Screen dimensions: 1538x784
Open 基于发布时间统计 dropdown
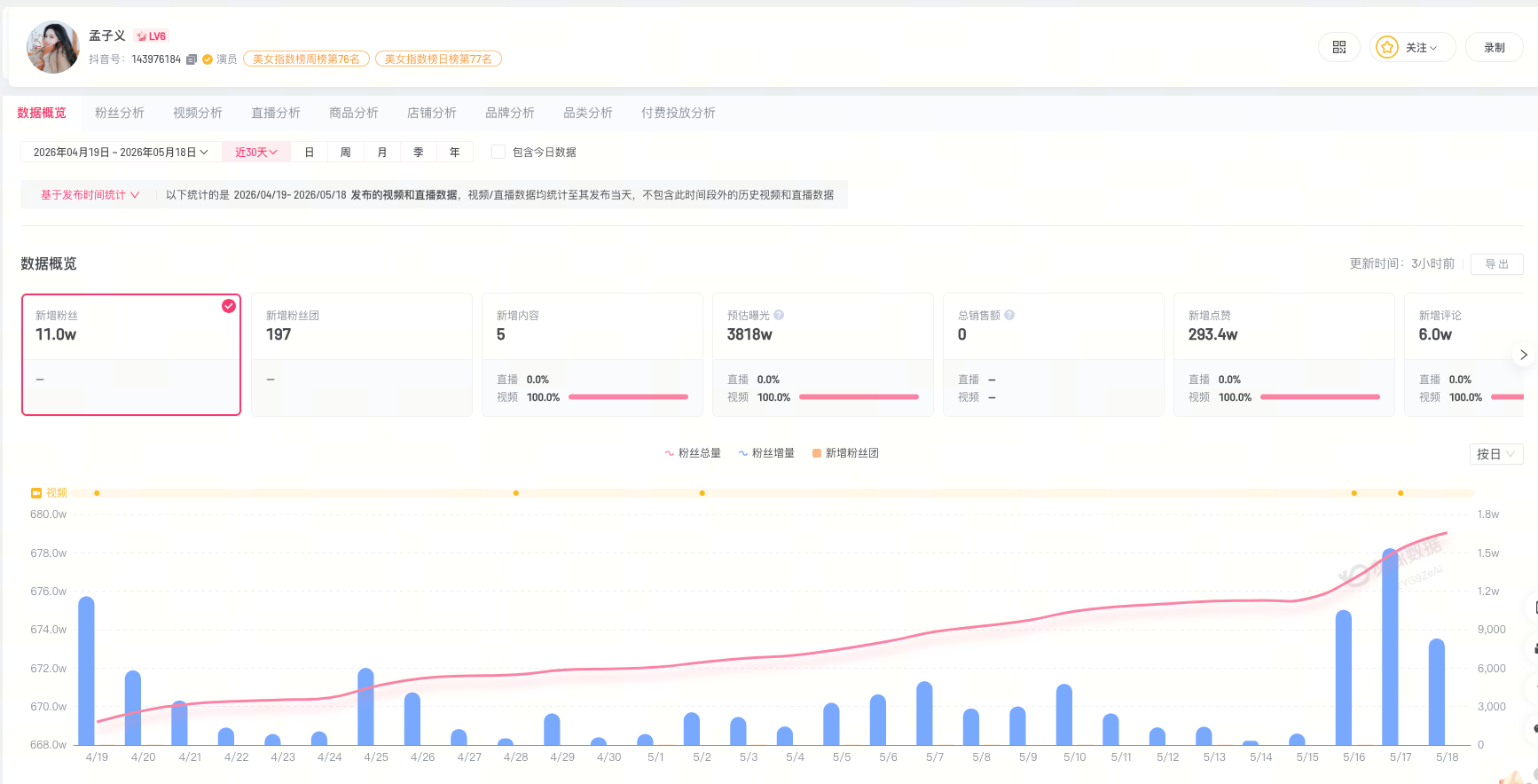(x=90, y=195)
